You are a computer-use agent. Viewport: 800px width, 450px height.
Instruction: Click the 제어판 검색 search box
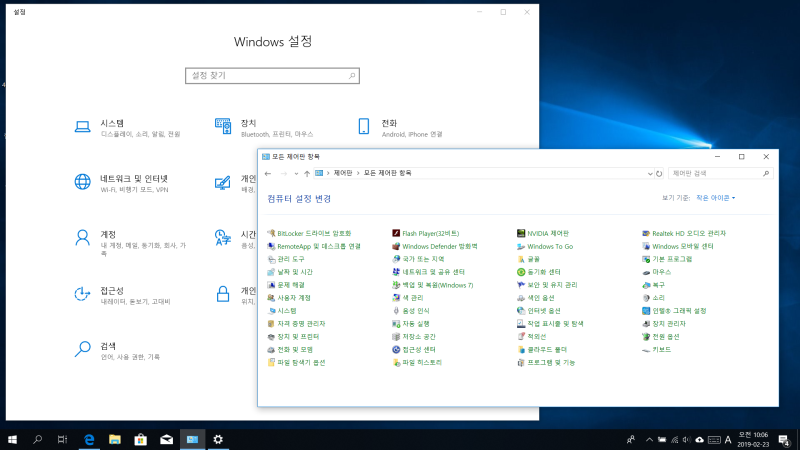pos(720,173)
